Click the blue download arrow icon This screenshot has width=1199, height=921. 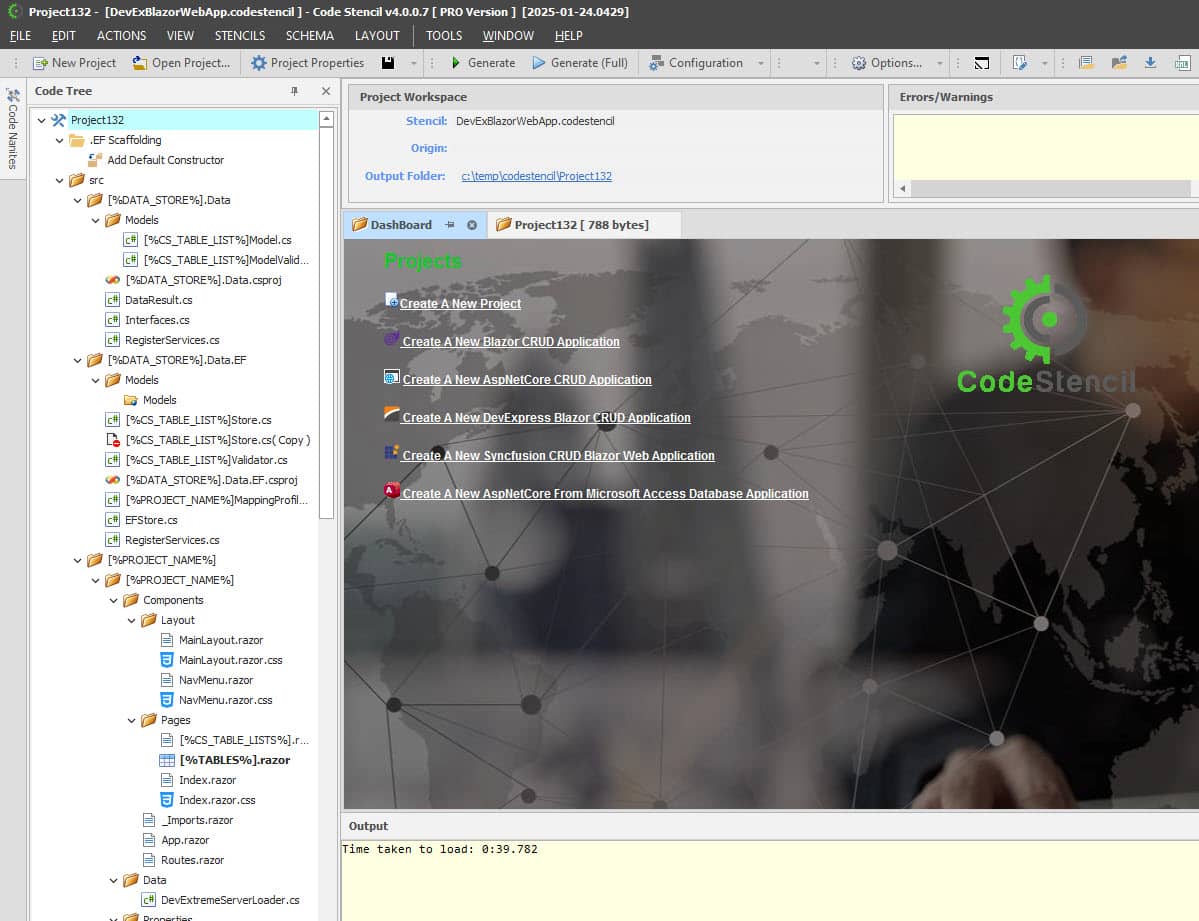click(x=1150, y=63)
